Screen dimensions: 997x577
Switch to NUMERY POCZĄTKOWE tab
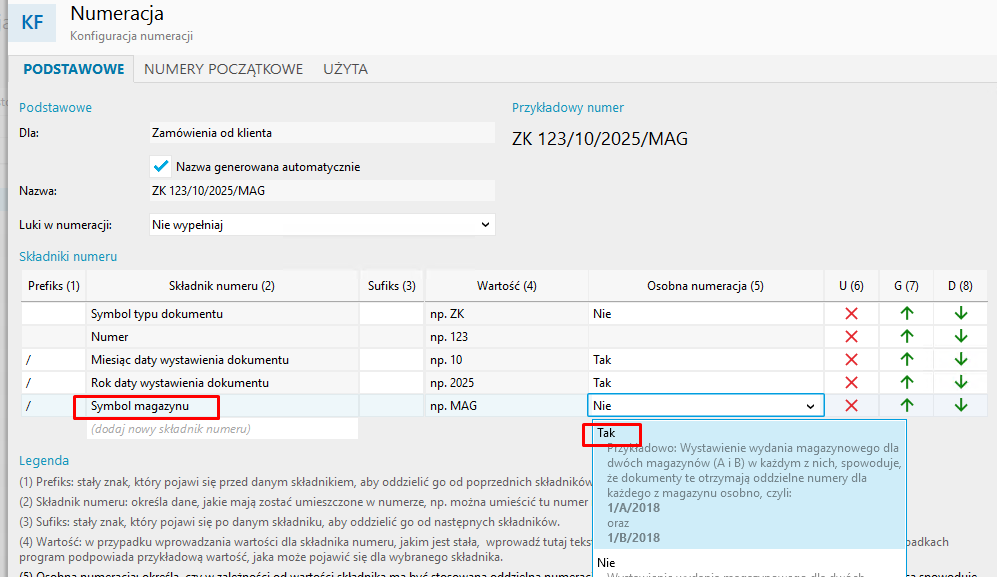(x=223, y=69)
